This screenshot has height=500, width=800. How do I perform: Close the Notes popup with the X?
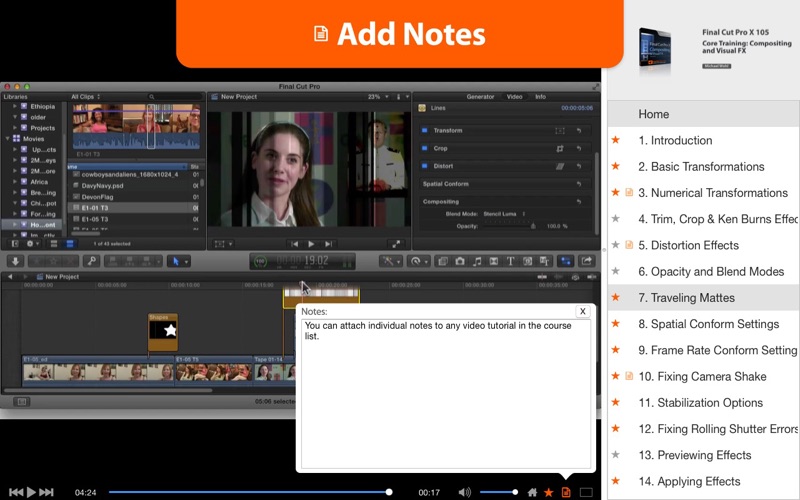coord(583,311)
